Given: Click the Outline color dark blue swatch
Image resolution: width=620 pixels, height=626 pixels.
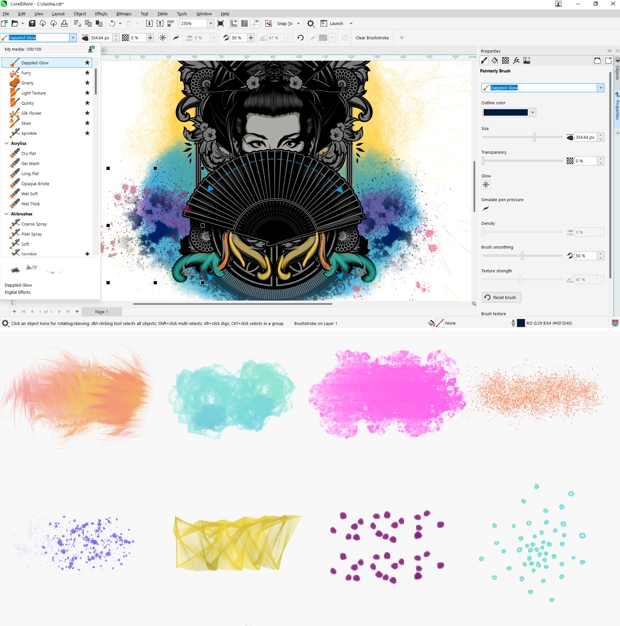Looking at the screenshot, I should tap(505, 113).
